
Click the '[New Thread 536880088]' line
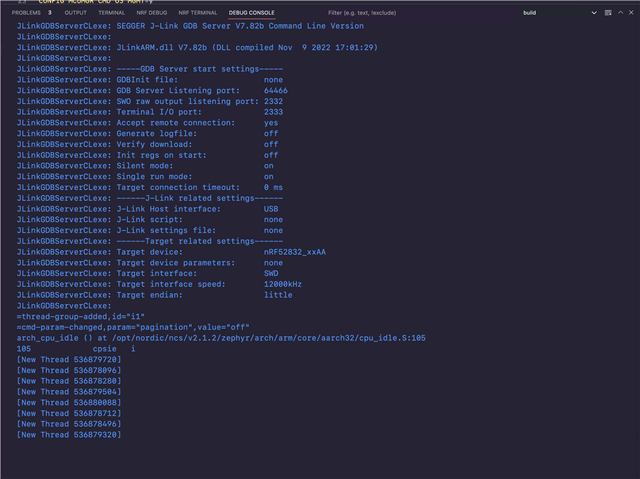click(69, 402)
